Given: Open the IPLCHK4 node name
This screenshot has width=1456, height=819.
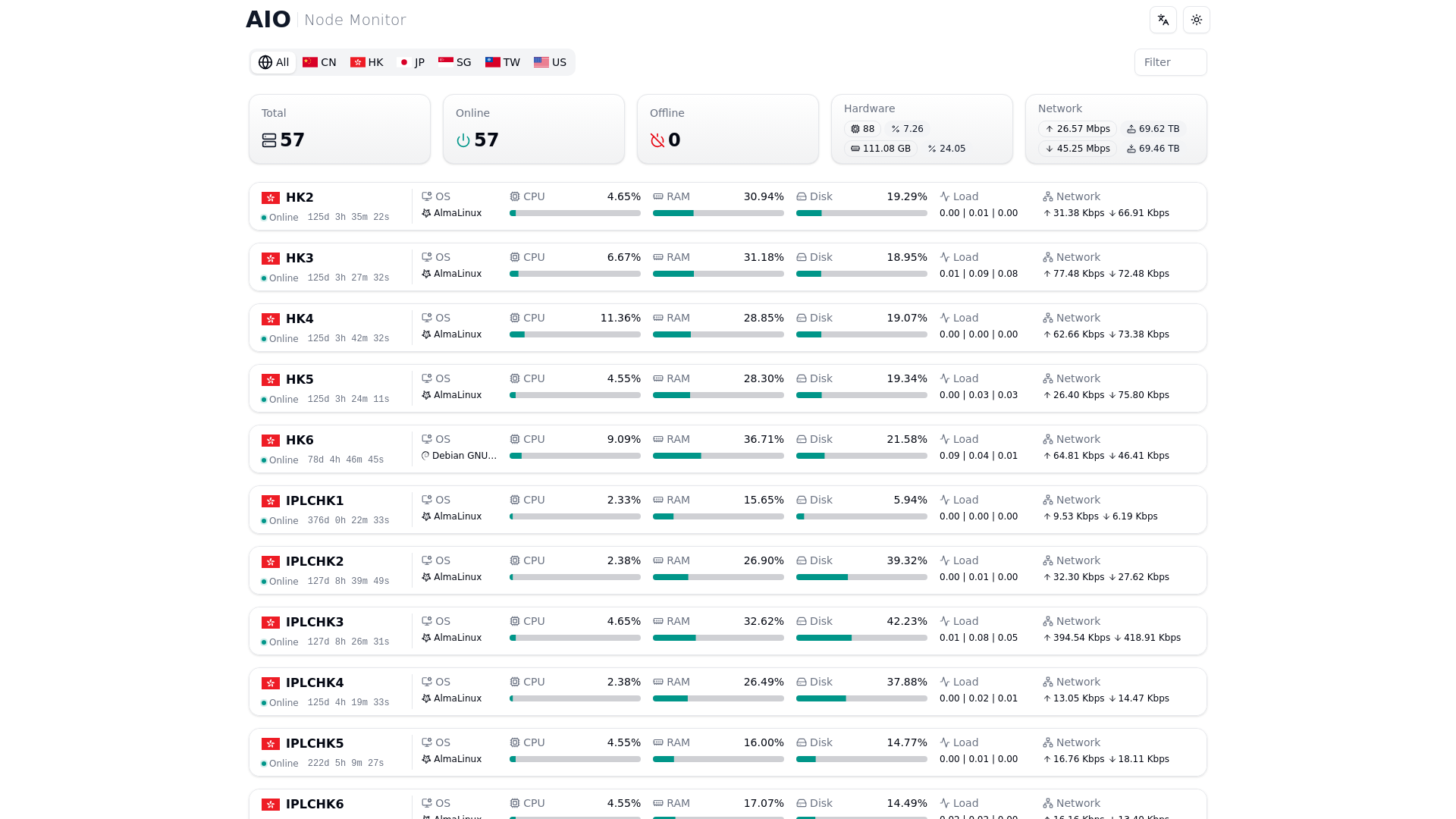Looking at the screenshot, I should pos(315,682).
